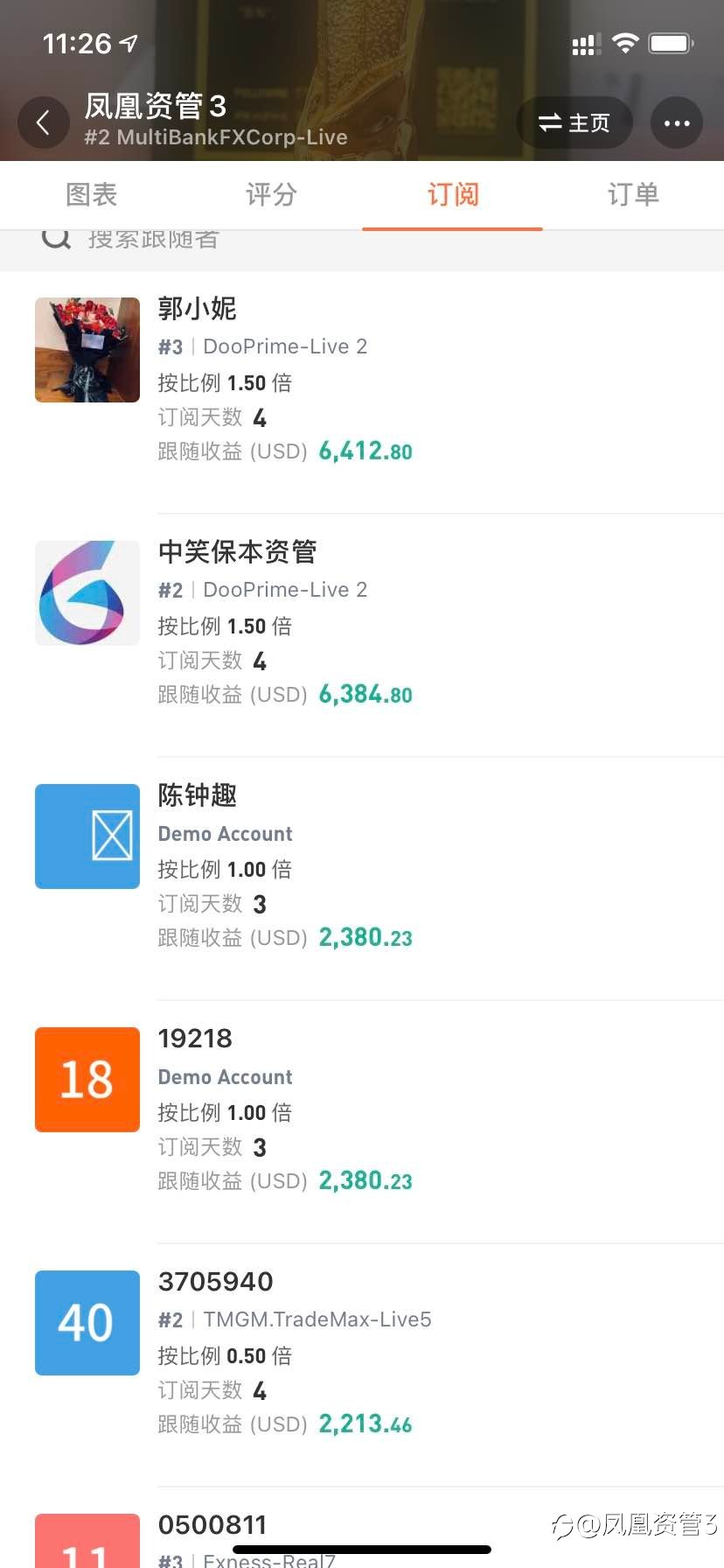This screenshot has height=1568, width=724.
Task: Tap the search magnifier icon
Action: 56,238
